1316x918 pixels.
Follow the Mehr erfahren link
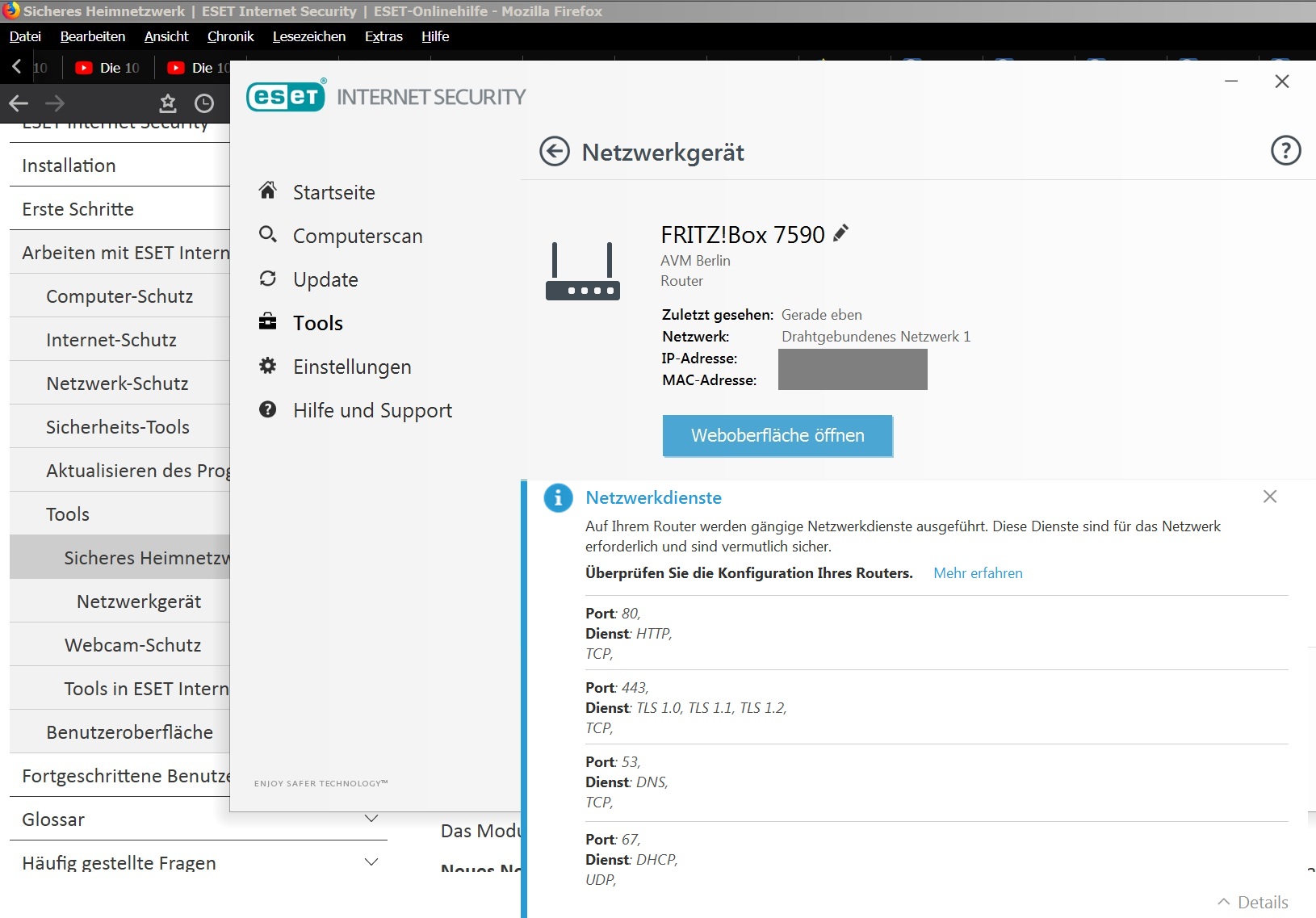[x=978, y=572]
